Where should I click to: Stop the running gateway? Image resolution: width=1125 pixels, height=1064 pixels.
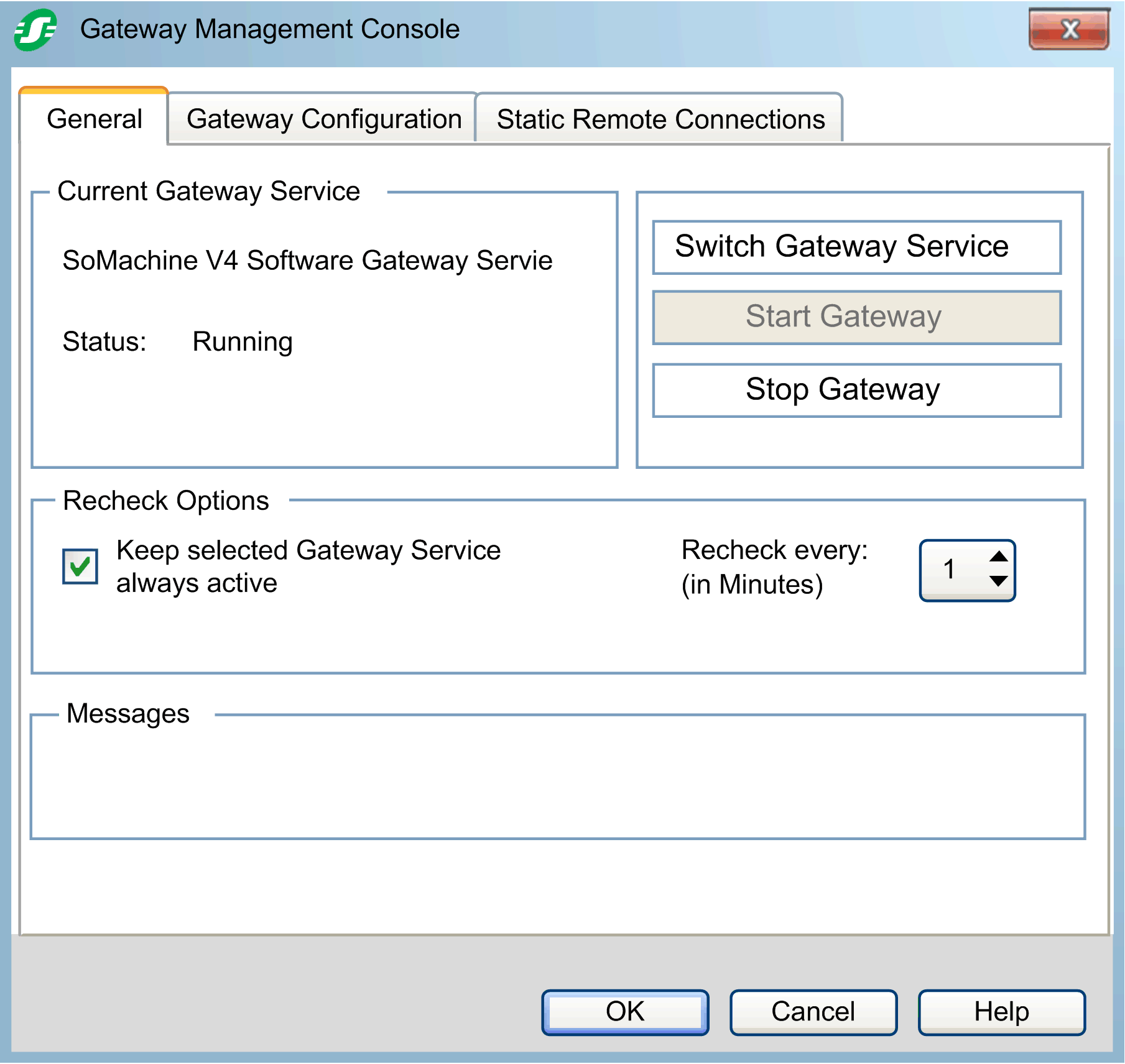(x=856, y=390)
